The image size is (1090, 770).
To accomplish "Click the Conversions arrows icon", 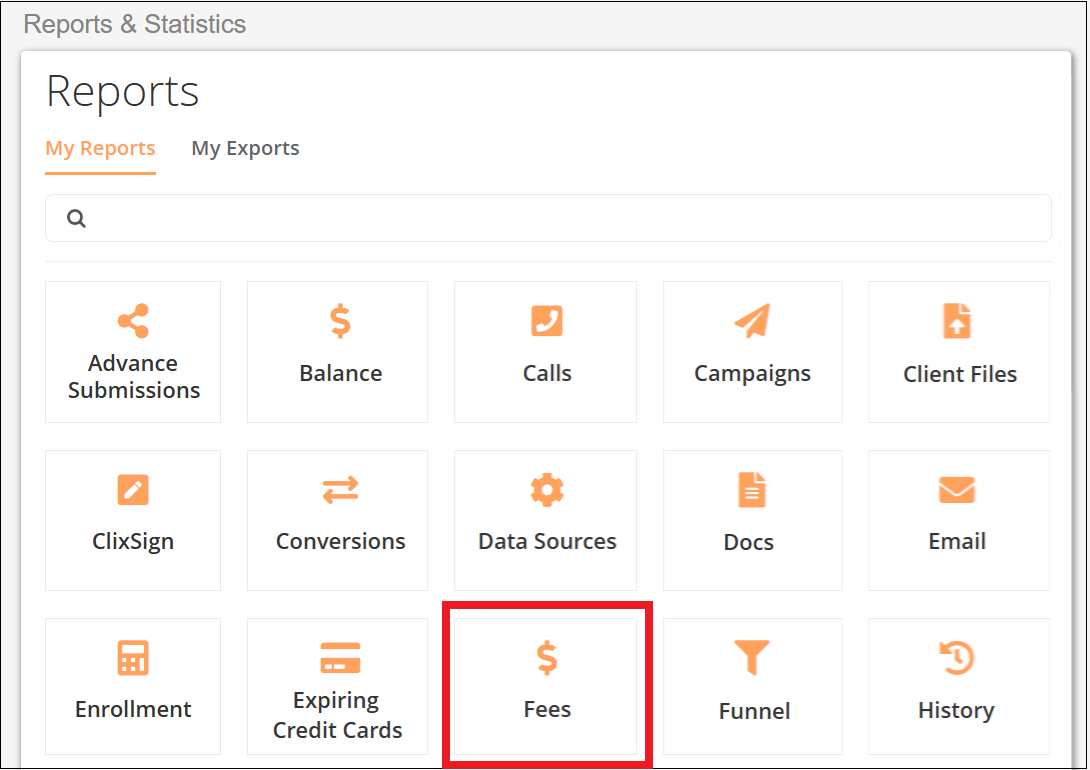I will point(340,489).
